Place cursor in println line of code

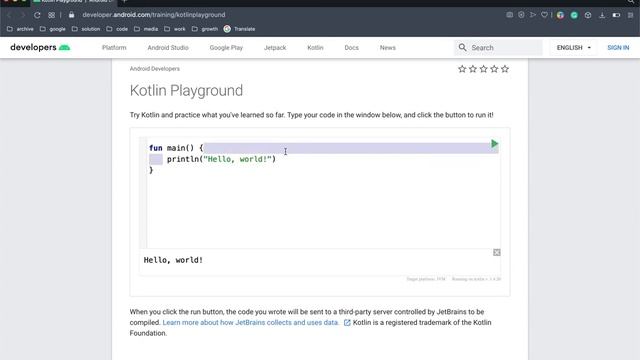coord(221,159)
